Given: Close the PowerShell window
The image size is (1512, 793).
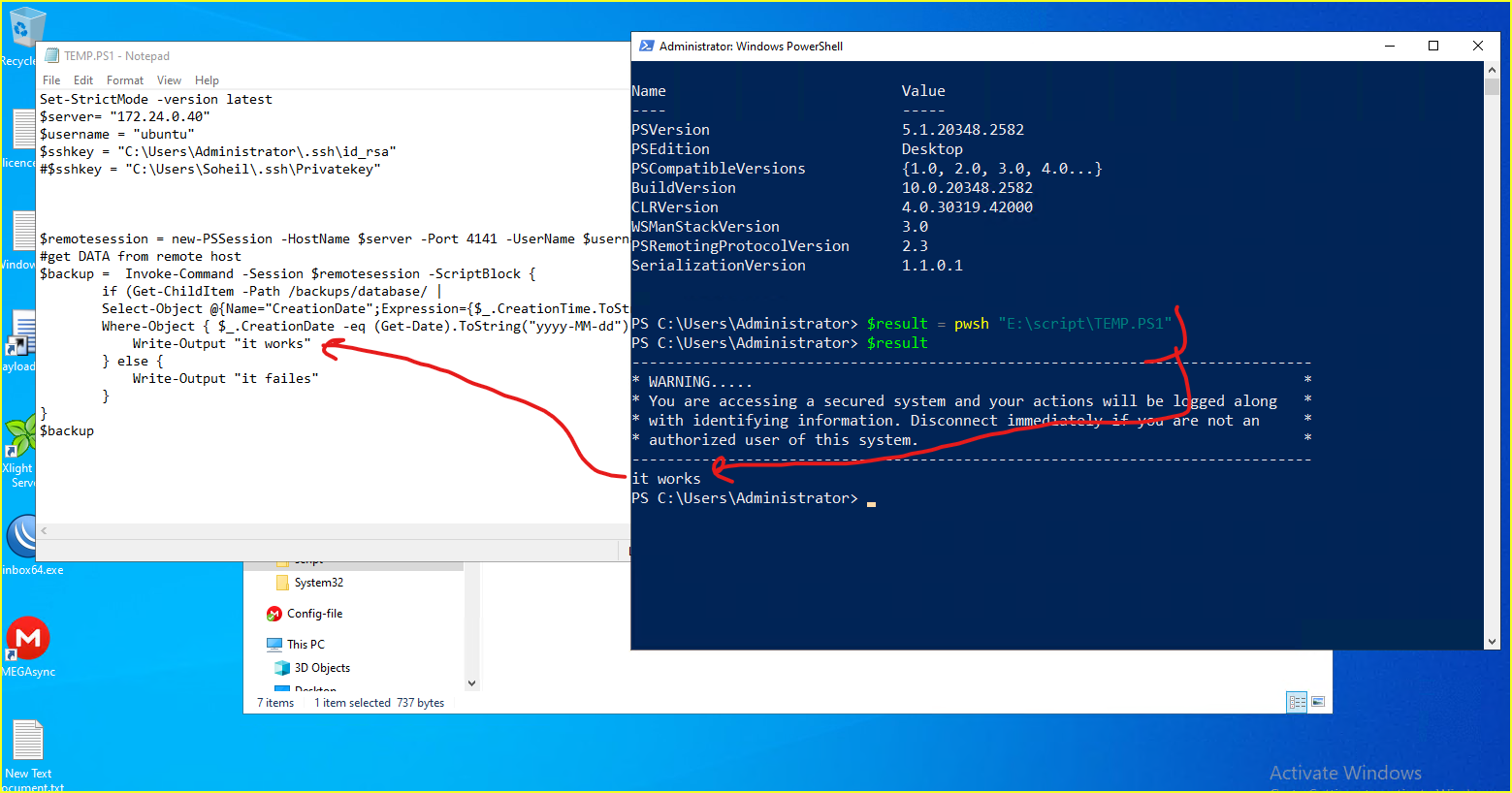Looking at the screenshot, I should tap(1478, 46).
